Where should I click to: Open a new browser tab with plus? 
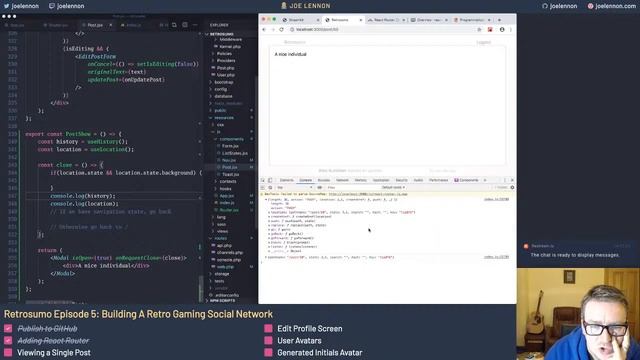click(499, 20)
